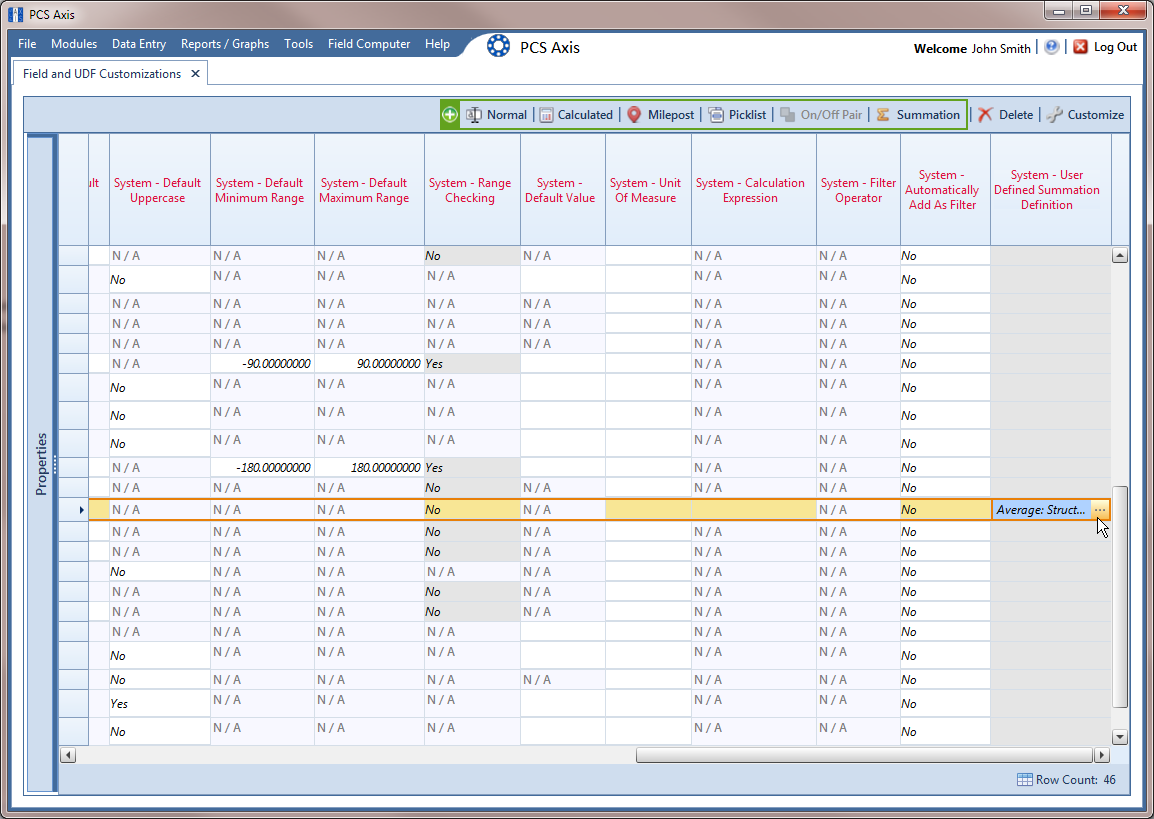Open the Help menu
Screen dimensions: 1154x819
click(437, 44)
